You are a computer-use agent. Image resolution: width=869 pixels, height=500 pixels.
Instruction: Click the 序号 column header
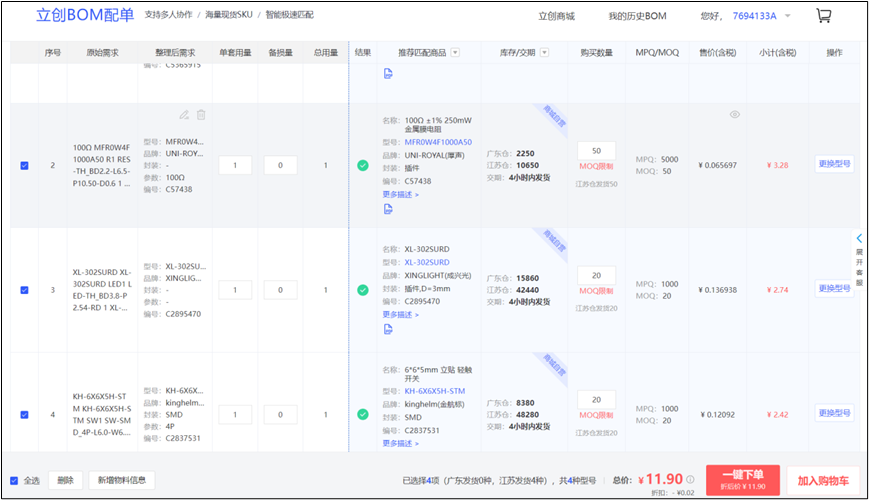[x=53, y=53]
